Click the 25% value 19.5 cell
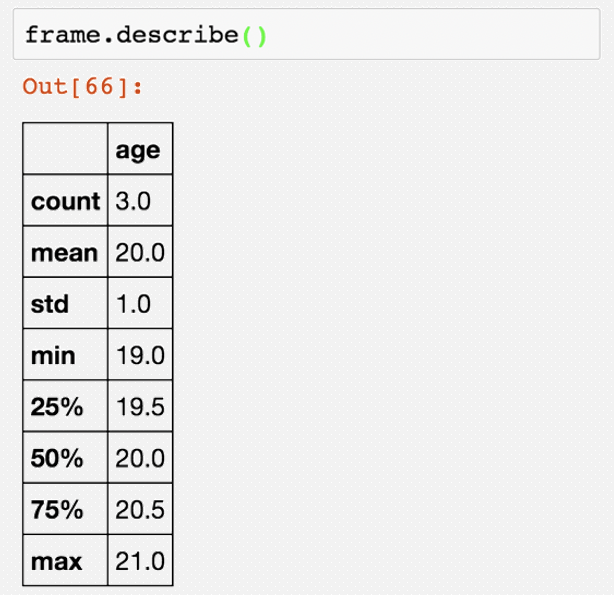 pos(139,407)
